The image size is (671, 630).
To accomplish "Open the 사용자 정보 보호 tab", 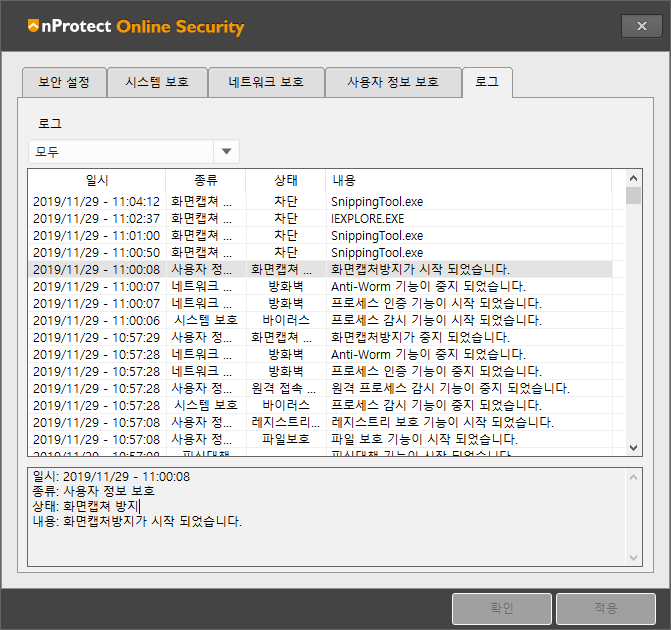I will click(392, 82).
